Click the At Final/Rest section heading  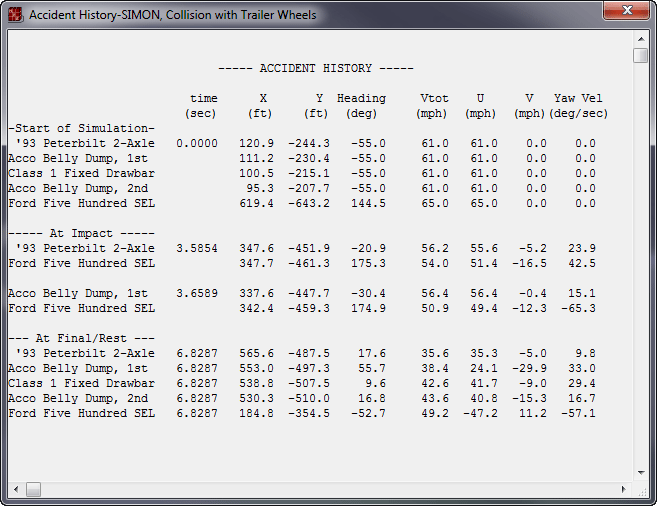point(81,338)
